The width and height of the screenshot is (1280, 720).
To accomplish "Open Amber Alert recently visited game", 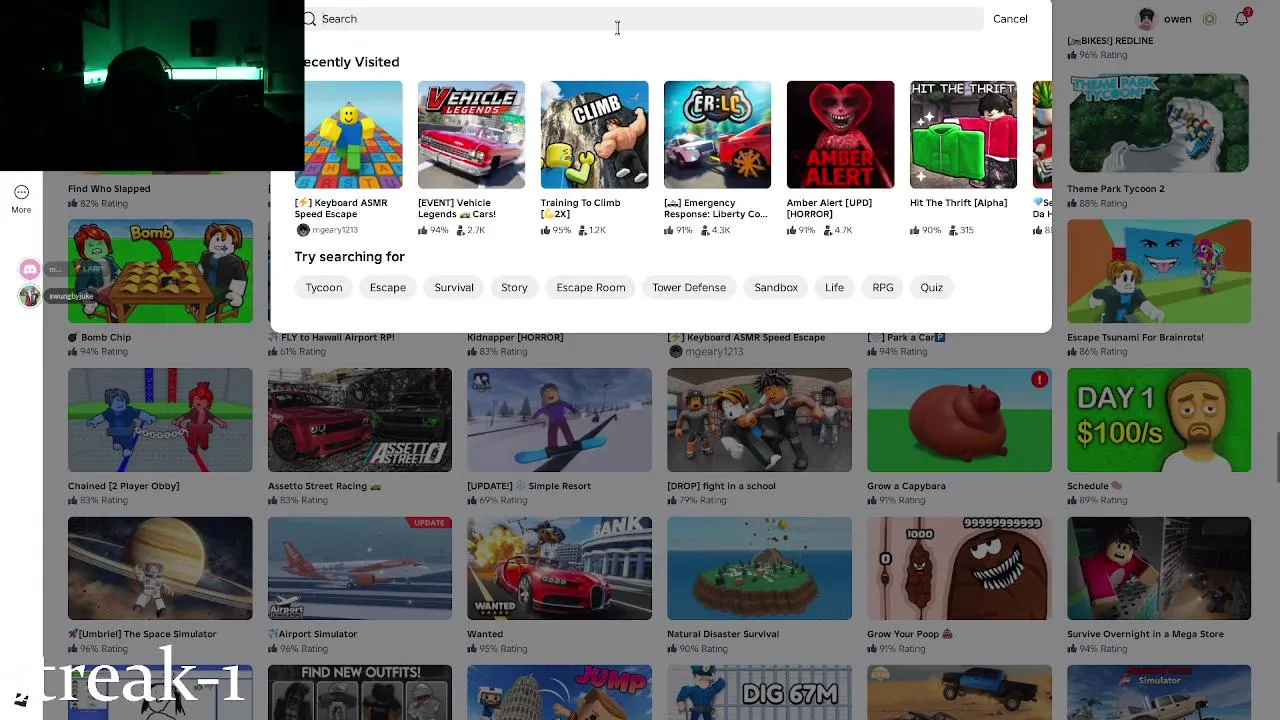I will pos(840,135).
